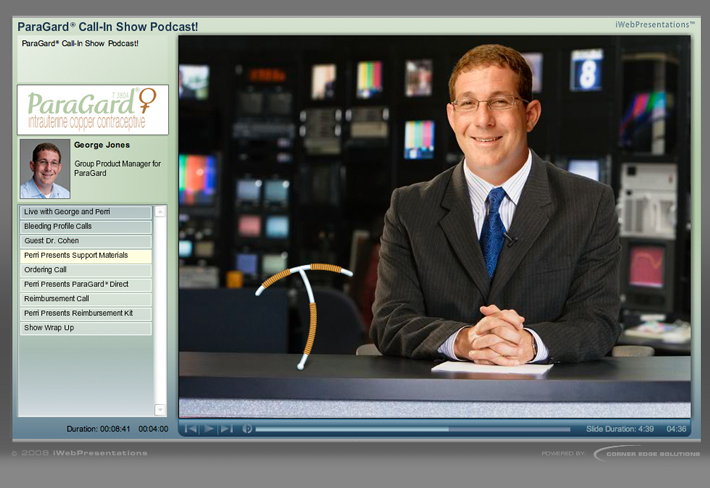Screen dimensions: 710x488
Task: Click George Jones presenter photo
Action: (x=45, y=169)
